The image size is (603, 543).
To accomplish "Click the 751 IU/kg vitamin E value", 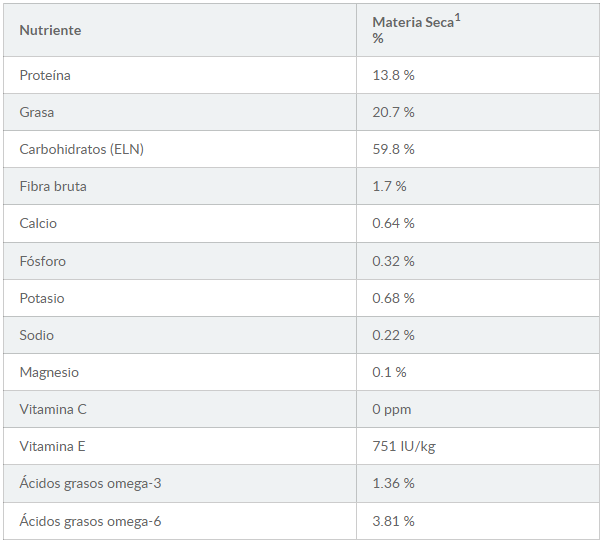I will 404,446.
